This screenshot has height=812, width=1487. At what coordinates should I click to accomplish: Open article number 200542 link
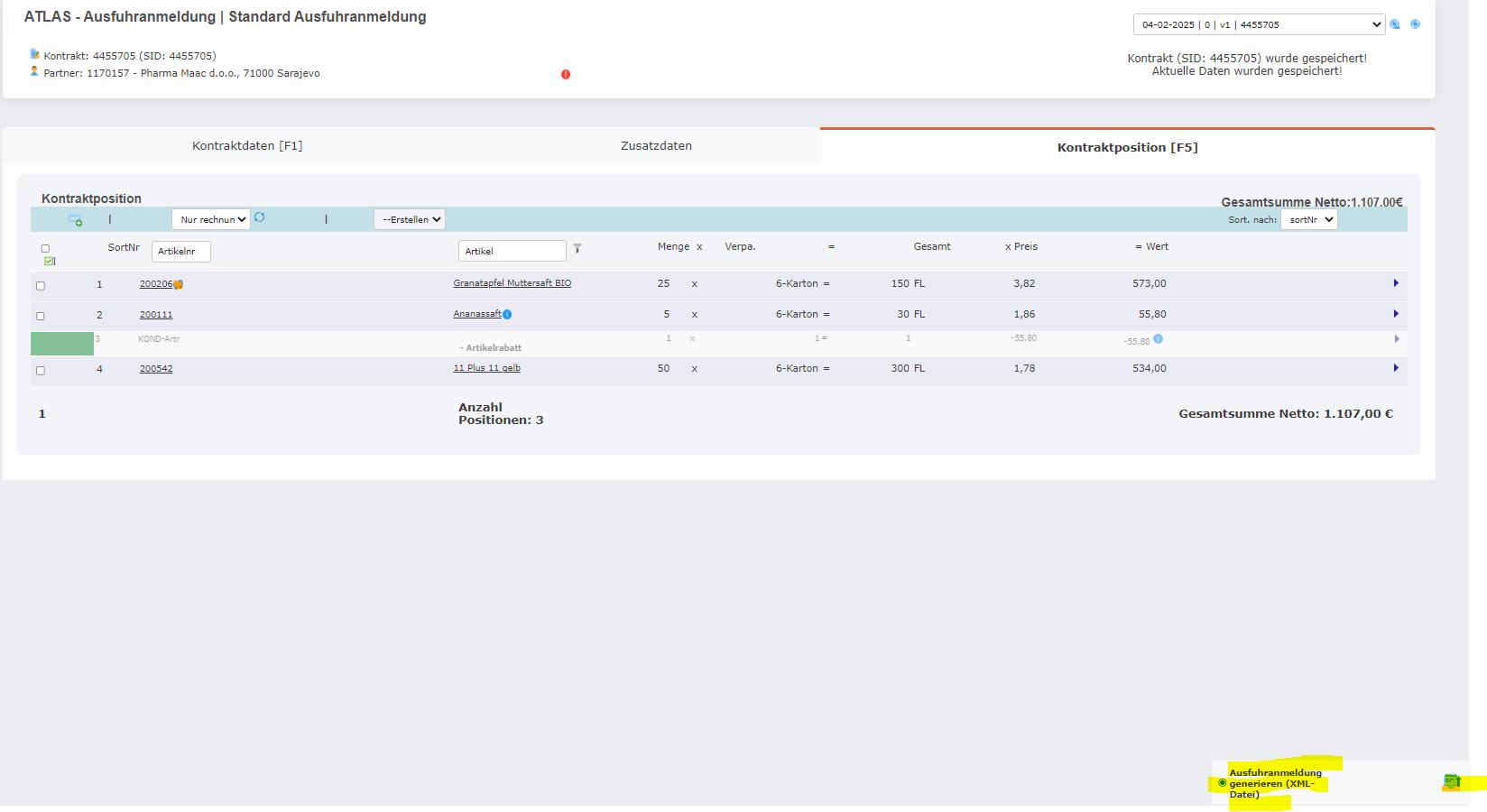156,369
